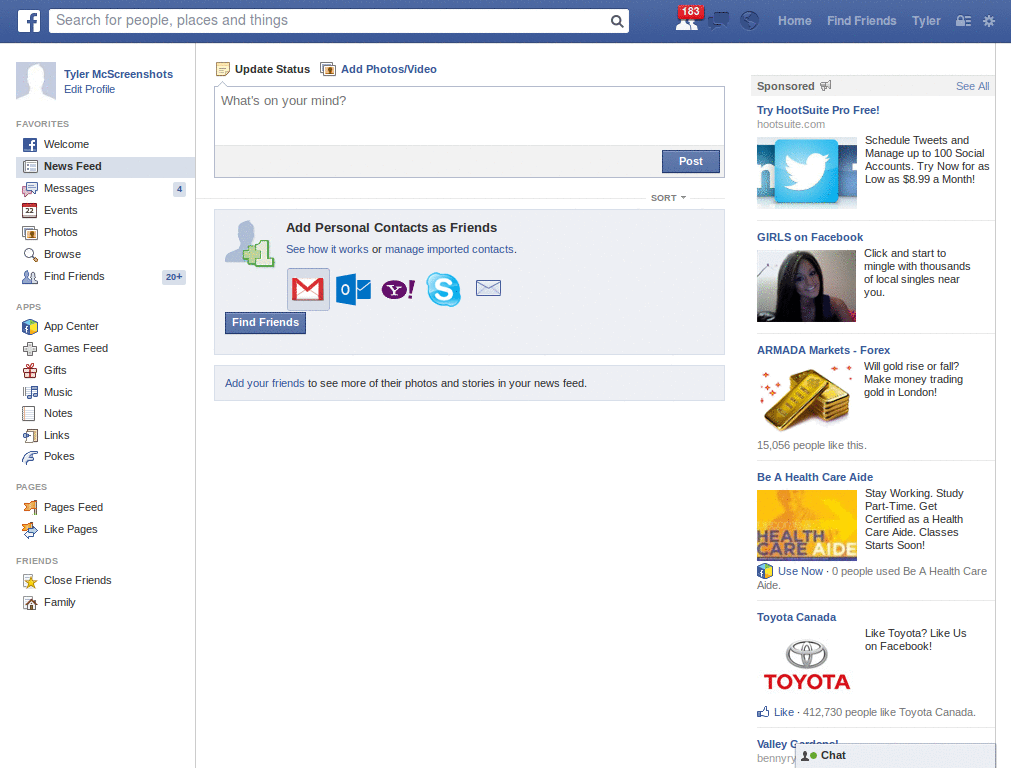
Task: Click the Post button
Action: pyautogui.click(x=690, y=161)
